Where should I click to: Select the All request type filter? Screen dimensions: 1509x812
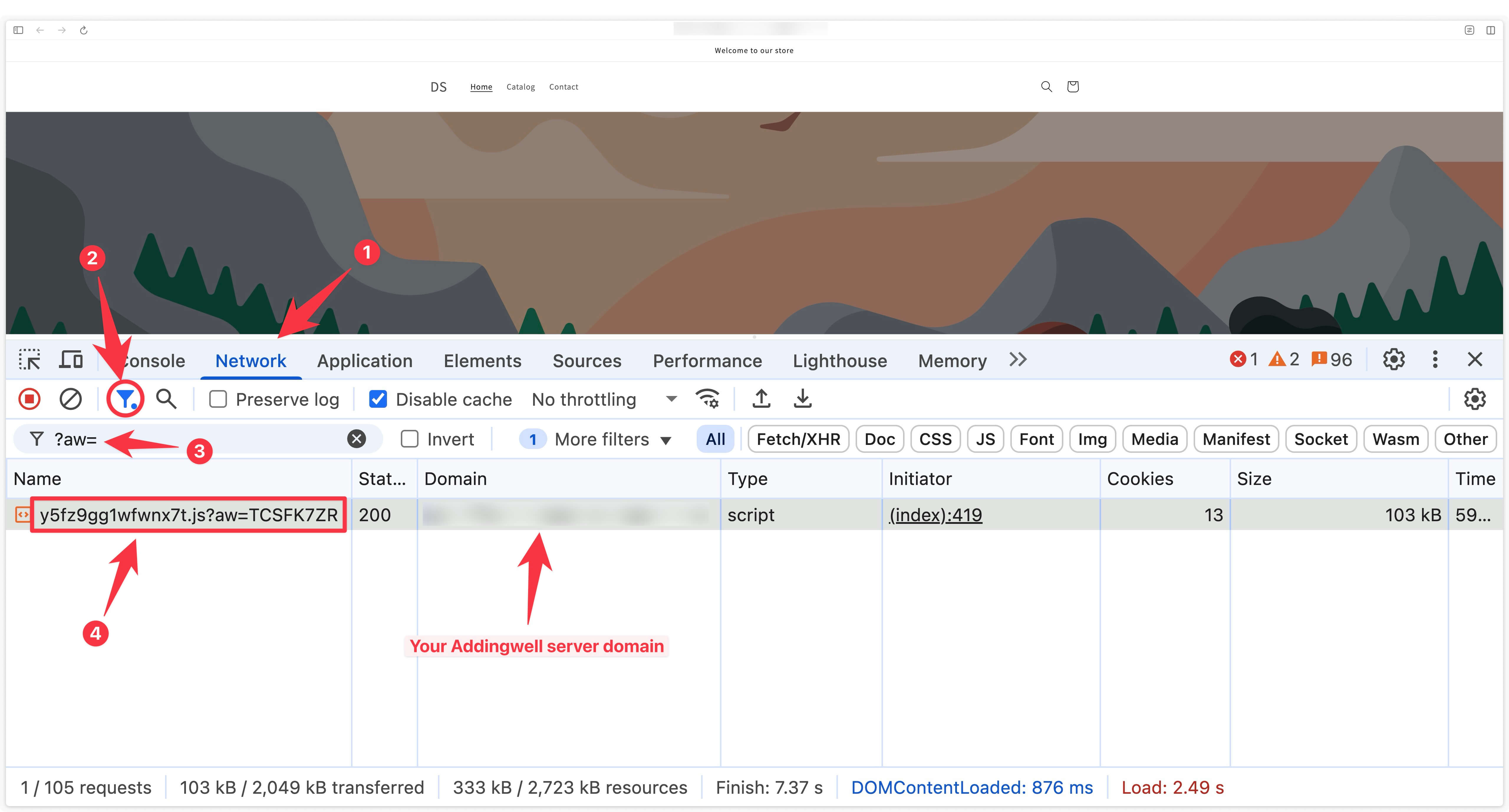click(x=715, y=439)
